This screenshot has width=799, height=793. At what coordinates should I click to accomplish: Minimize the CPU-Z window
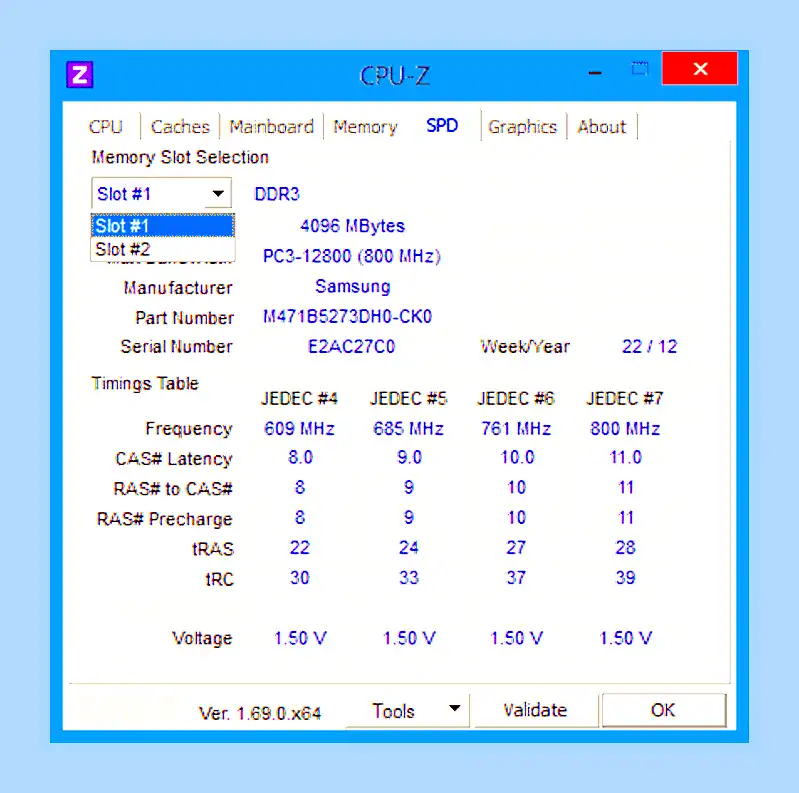coord(595,73)
